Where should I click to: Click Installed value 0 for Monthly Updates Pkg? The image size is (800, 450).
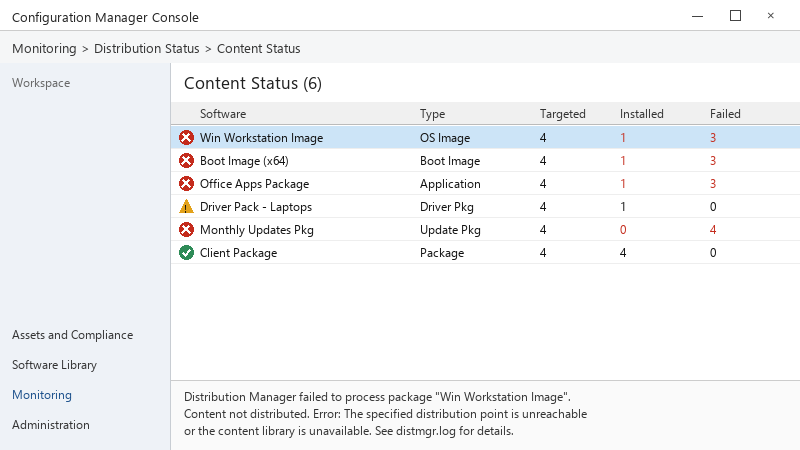623,230
